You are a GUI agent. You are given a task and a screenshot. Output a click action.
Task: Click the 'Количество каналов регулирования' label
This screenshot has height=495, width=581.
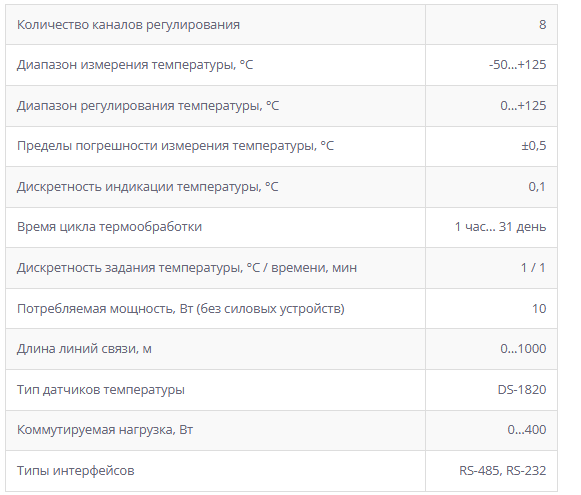pyautogui.click(x=128, y=25)
